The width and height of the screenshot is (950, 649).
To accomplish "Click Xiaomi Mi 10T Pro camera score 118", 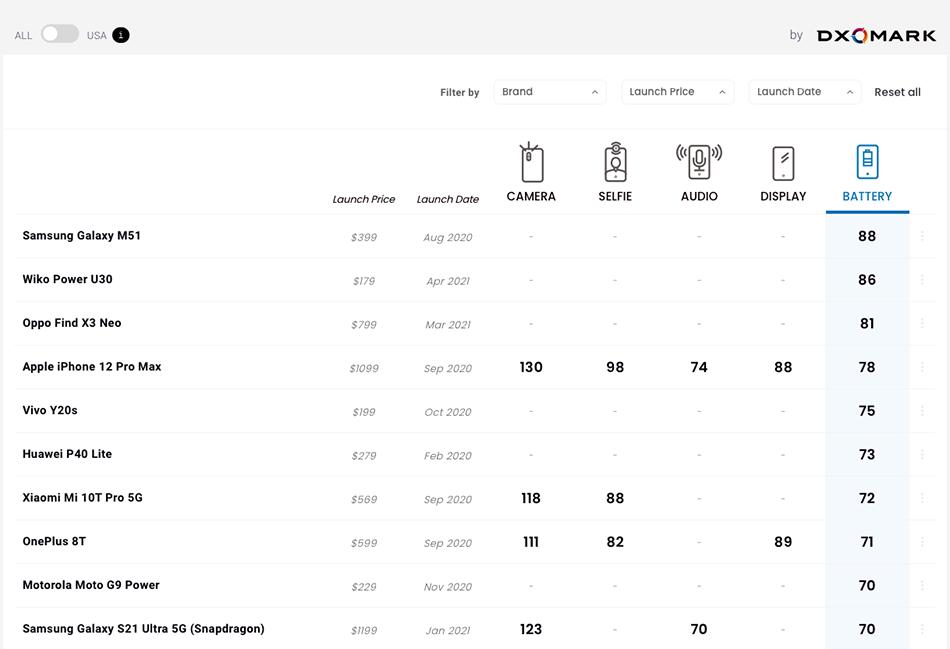I will pyautogui.click(x=531, y=498).
